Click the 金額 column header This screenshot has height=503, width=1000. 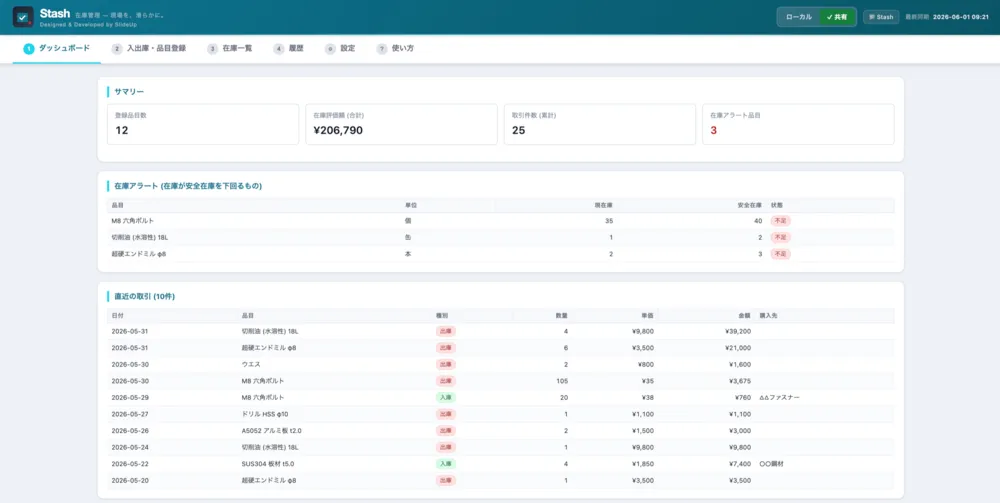tap(744, 316)
